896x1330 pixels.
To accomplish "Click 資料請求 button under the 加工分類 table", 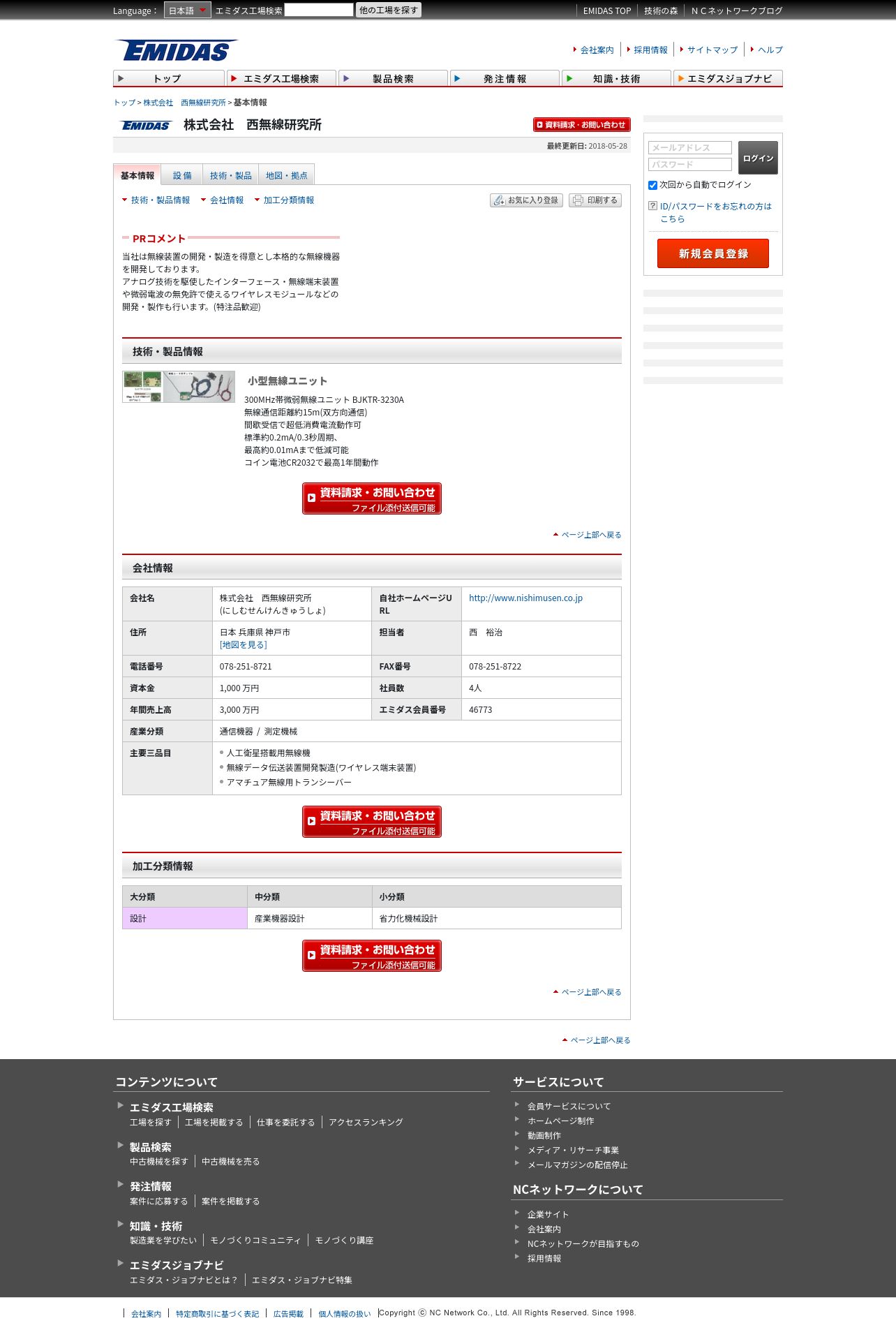I will [372, 956].
